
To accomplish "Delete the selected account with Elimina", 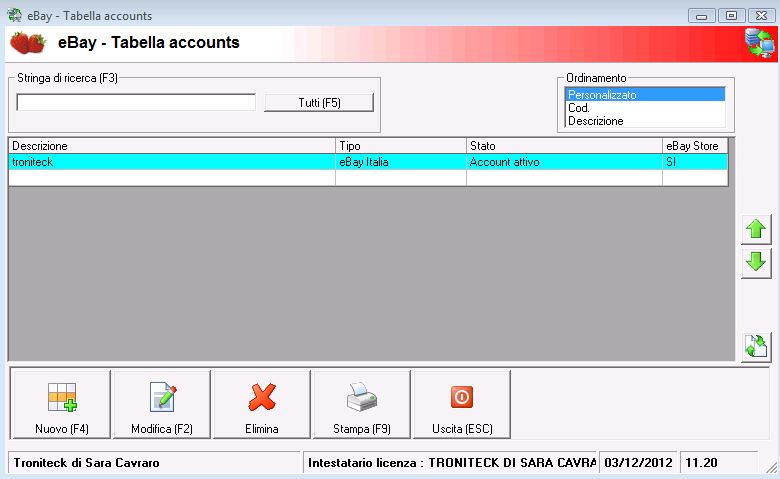I will coord(262,404).
